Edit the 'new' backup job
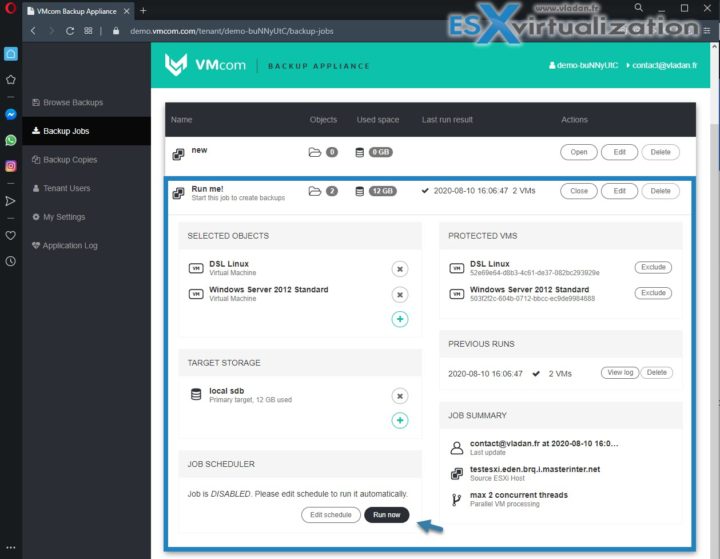 point(619,152)
